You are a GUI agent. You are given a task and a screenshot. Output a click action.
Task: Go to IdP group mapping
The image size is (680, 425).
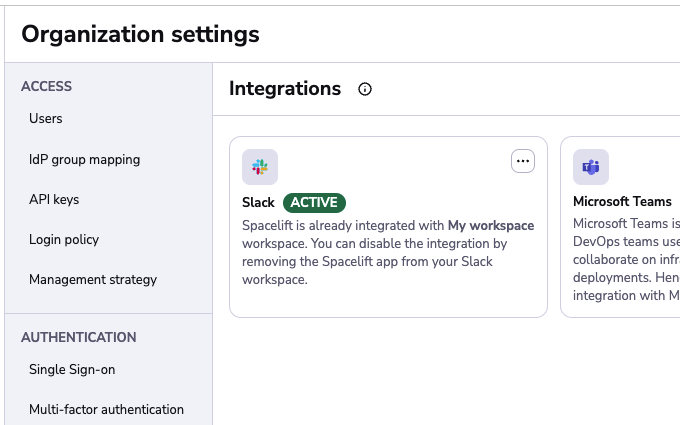85,159
